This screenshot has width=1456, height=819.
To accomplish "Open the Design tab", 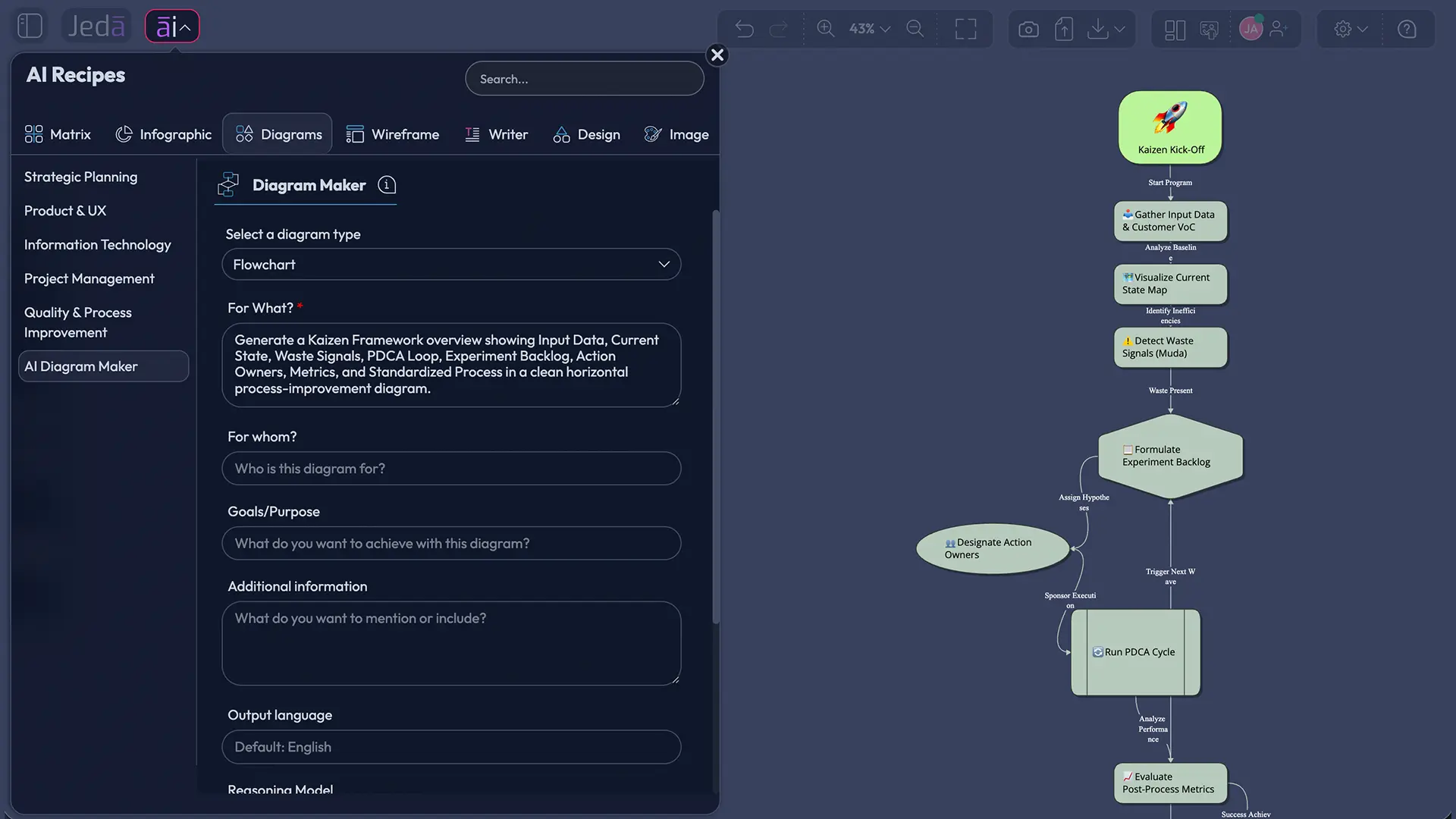I will pos(587,134).
